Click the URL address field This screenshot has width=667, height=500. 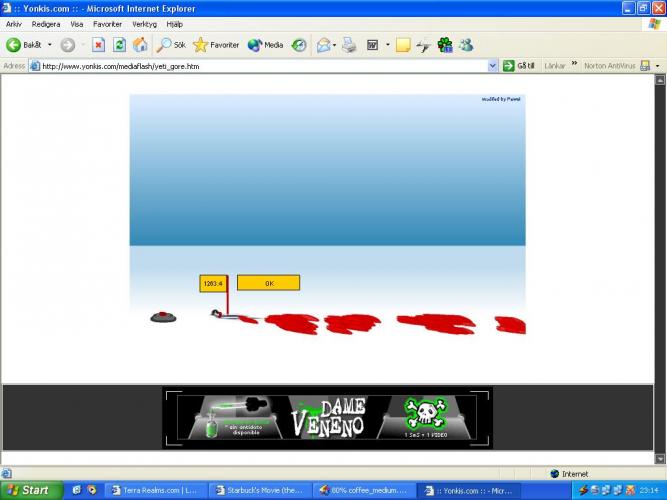(260, 66)
